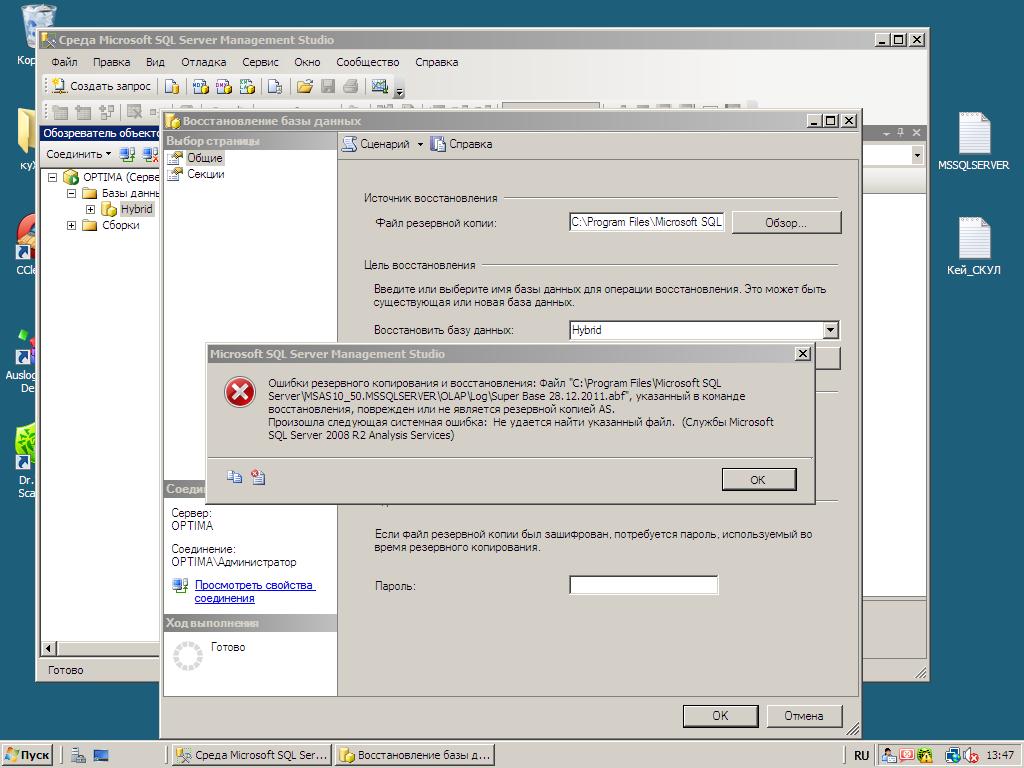Select the OPTIMA server tree item
Screen dimensions: 1024x768
click(120, 177)
